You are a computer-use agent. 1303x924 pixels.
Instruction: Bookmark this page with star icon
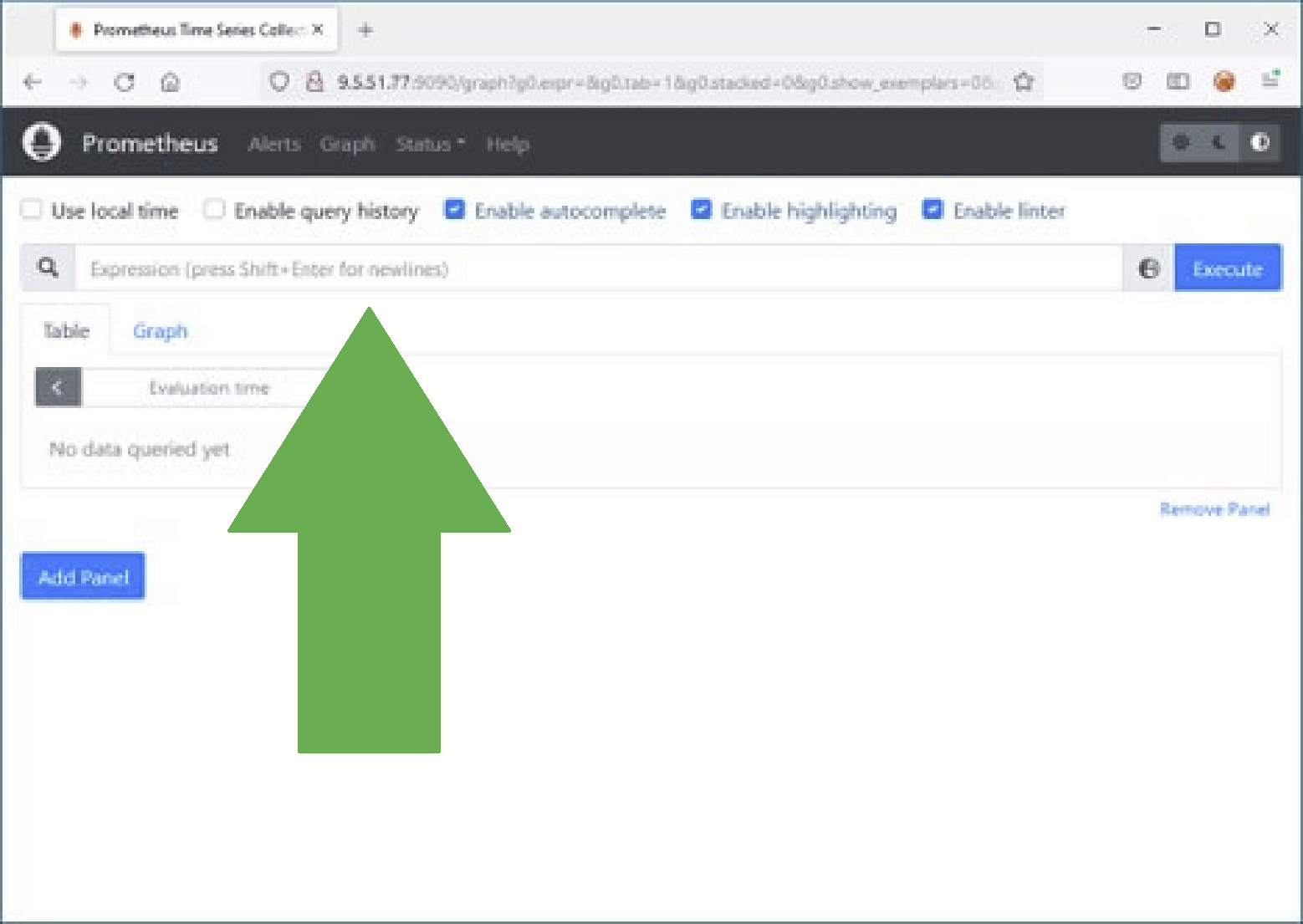(x=1024, y=82)
